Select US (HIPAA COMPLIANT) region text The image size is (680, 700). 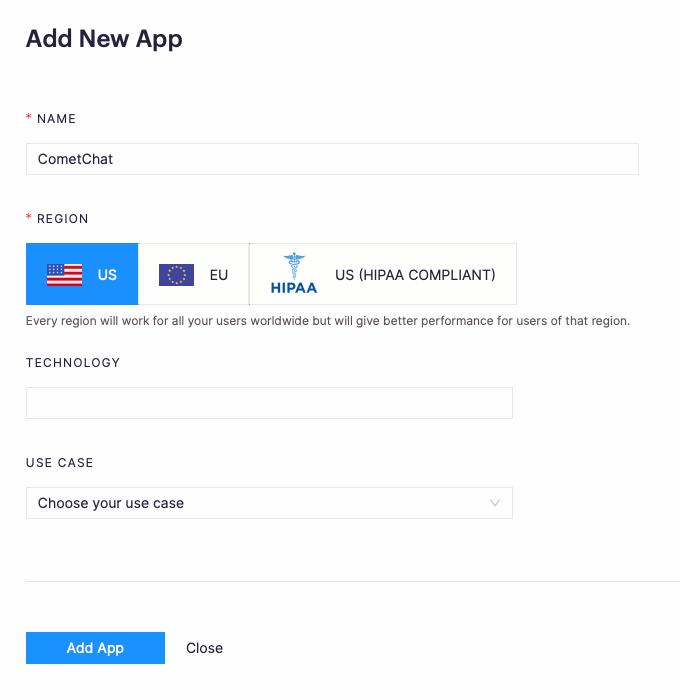[415, 274]
